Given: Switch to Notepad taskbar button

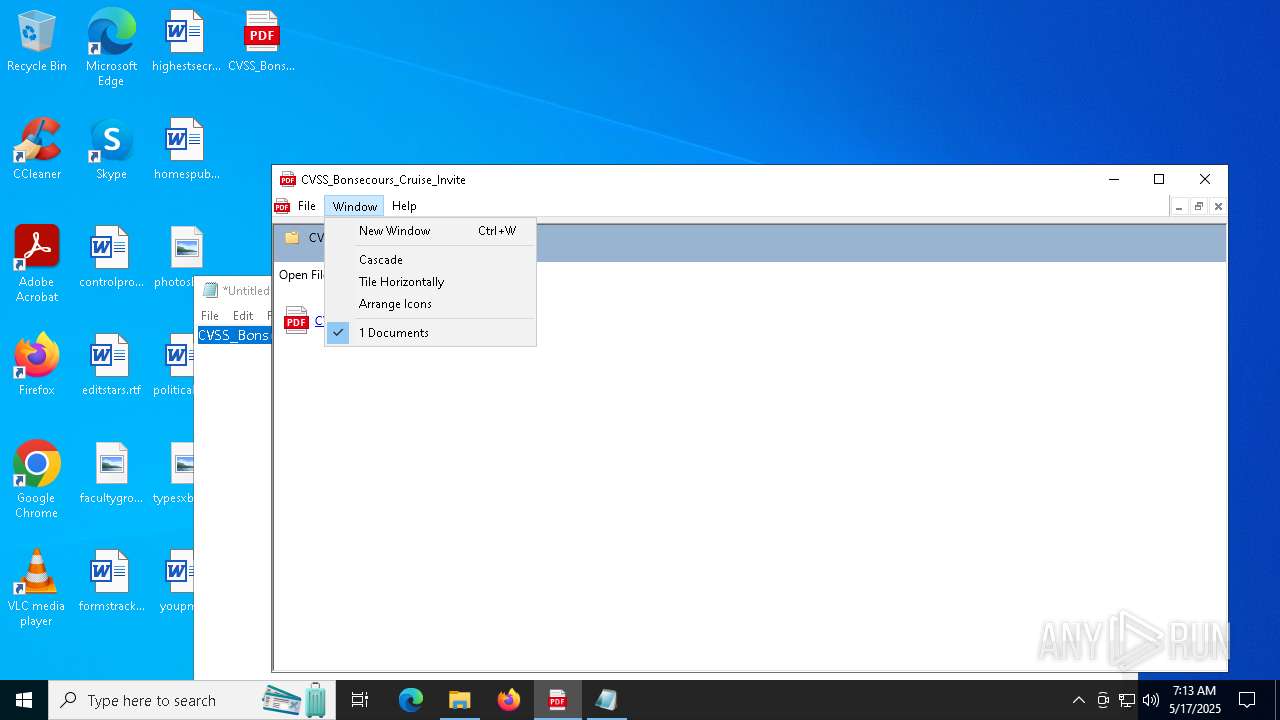Looking at the screenshot, I should coord(607,700).
